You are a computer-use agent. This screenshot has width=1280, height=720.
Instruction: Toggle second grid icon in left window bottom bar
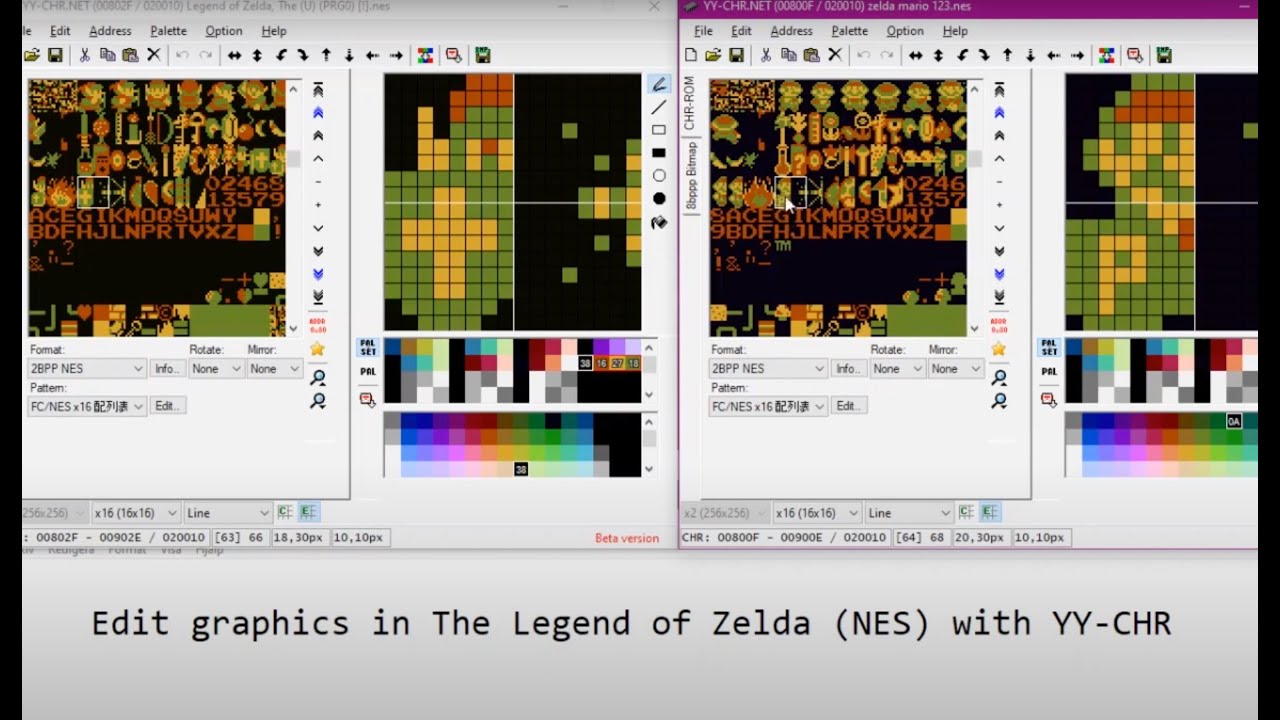coord(308,512)
